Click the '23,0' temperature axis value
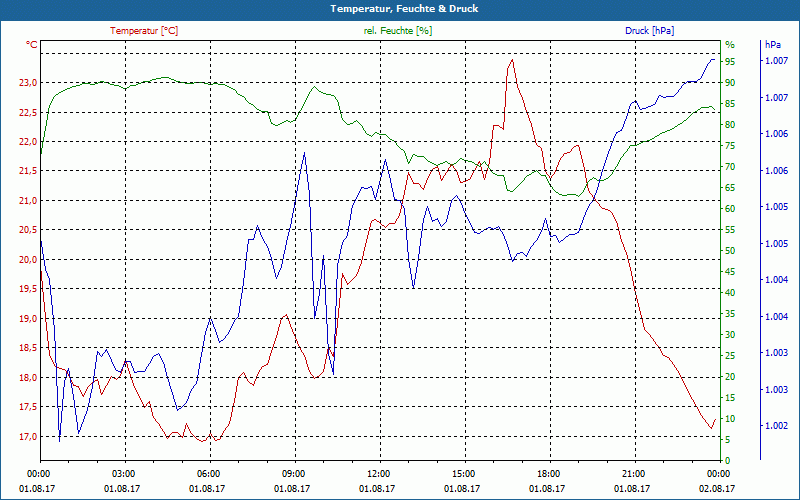The height and width of the screenshot is (500, 800). pos(29,83)
